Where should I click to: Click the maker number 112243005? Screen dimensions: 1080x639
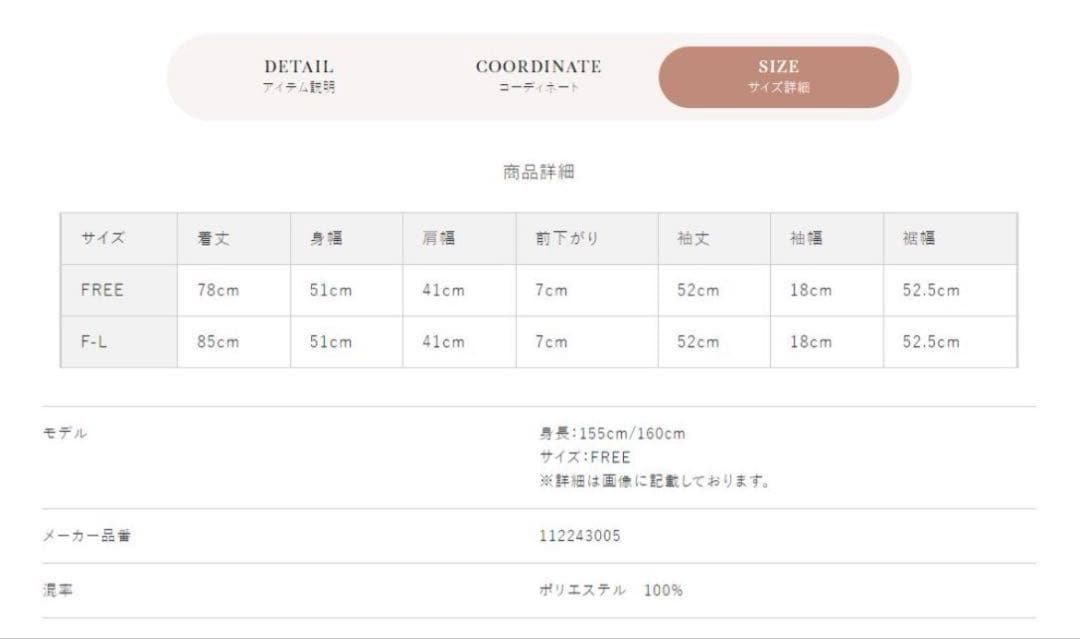[579, 536]
